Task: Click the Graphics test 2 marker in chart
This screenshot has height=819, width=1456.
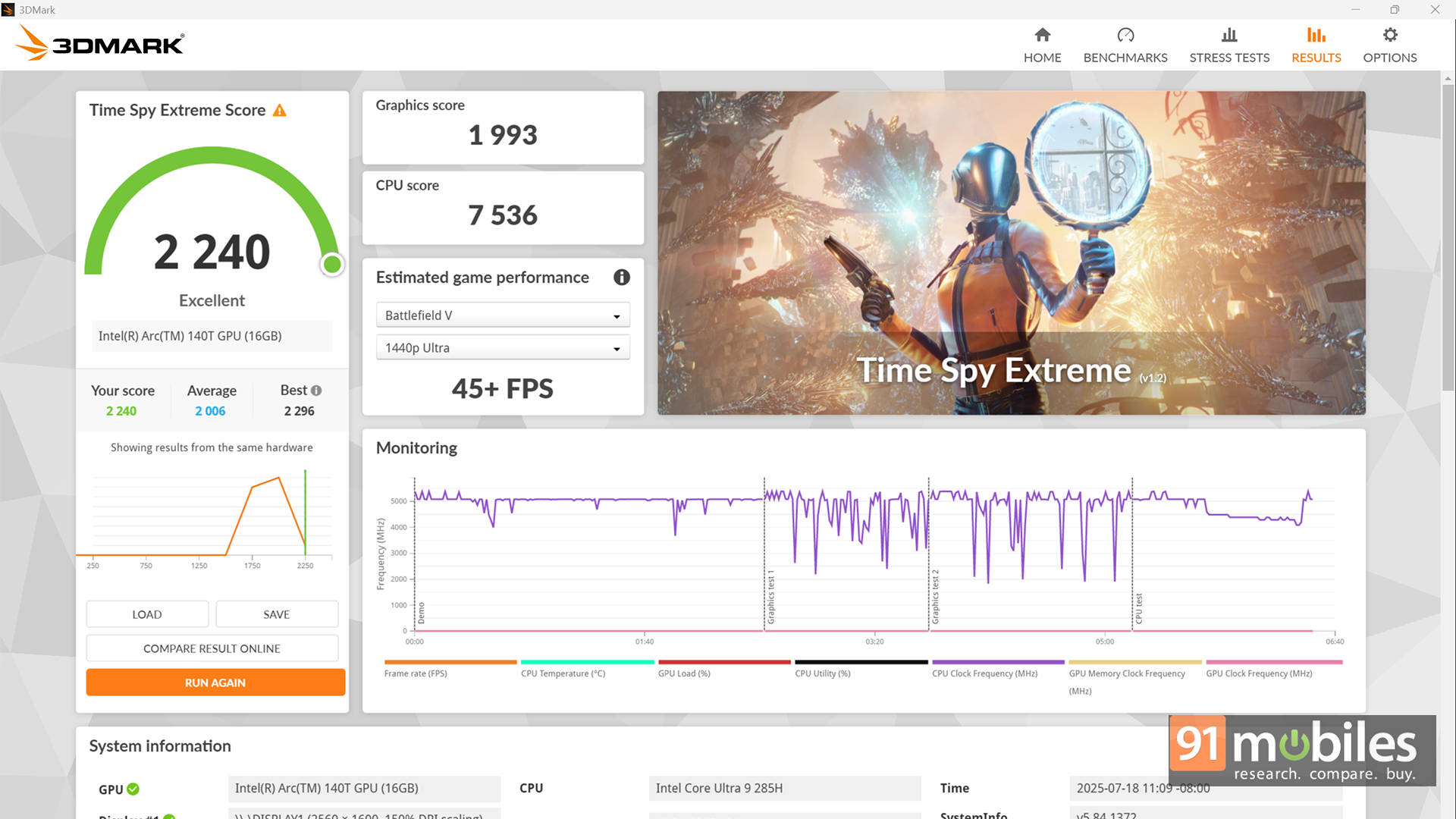Action: point(934,597)
